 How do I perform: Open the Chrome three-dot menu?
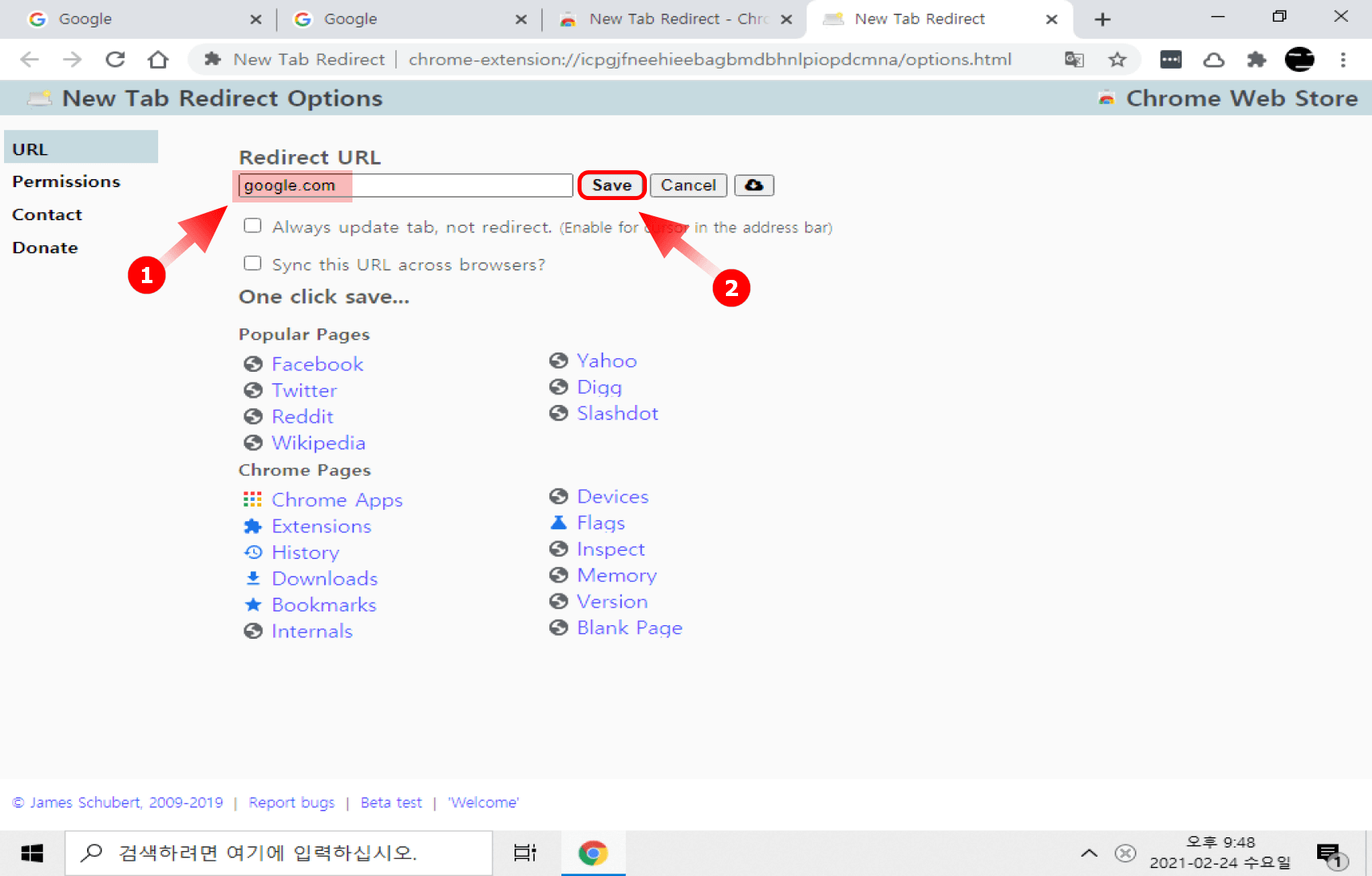coord(1343,60)
